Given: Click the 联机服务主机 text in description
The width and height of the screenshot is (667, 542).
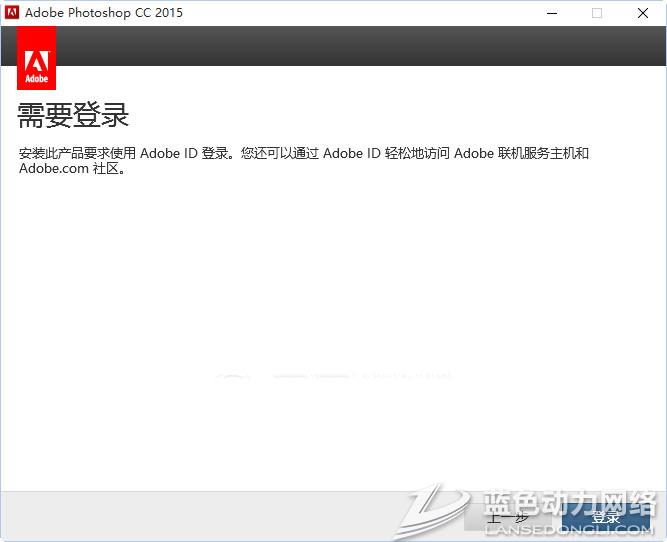Looking at the screenshot, I should 537,153.
